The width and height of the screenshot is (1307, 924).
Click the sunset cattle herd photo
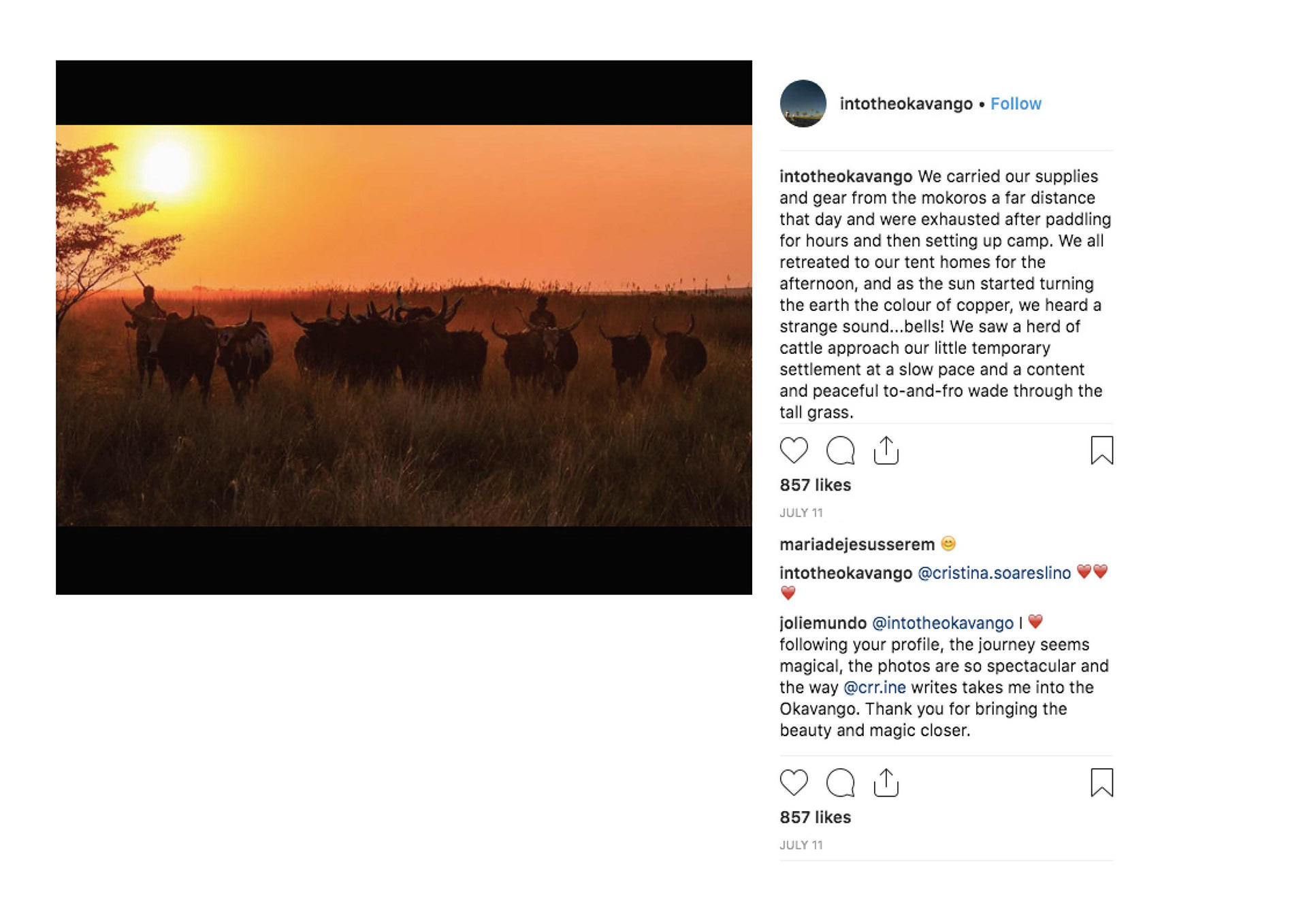coord(404,325)
